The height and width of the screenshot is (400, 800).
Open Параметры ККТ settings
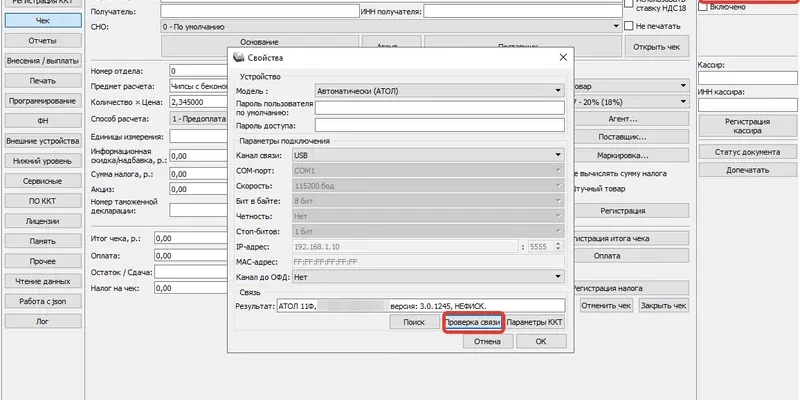click(x=534, y=323)
